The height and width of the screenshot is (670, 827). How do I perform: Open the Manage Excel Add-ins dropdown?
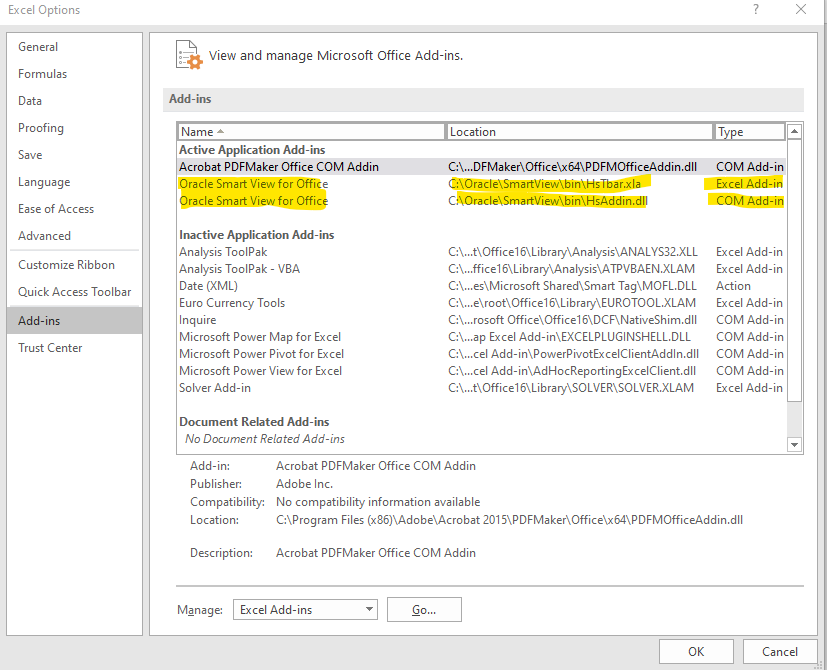point(305,609)
